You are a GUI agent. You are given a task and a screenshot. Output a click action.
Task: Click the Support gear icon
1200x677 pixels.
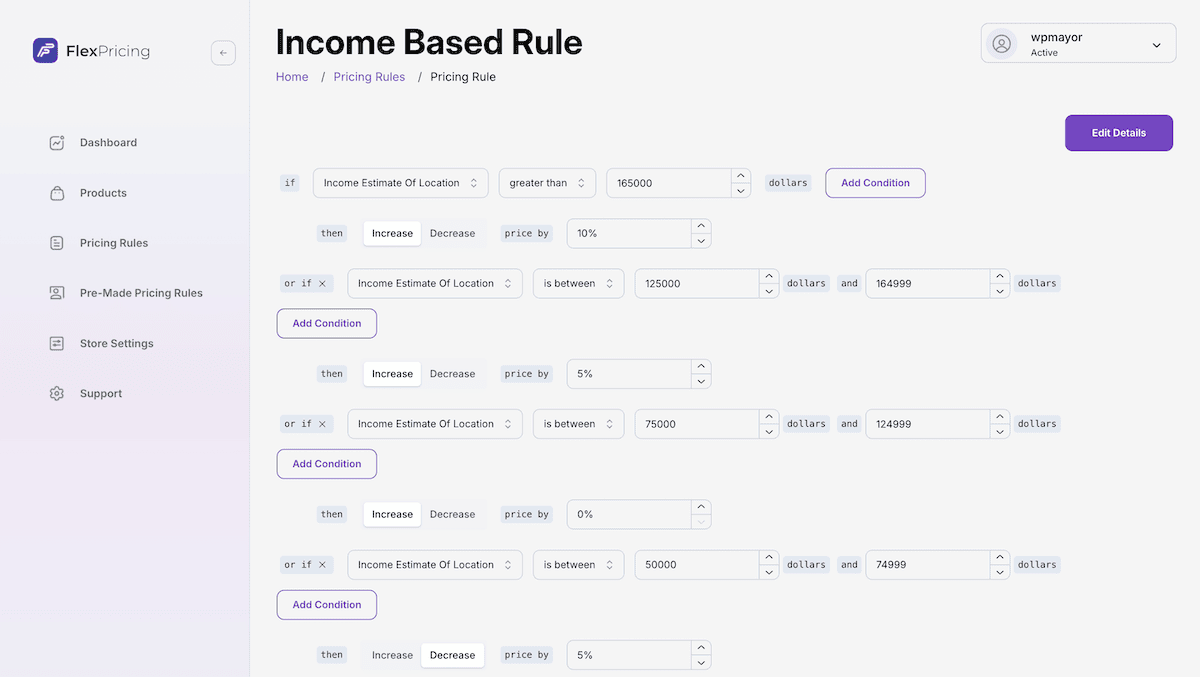pyautogui.click(x=57, y=393)
